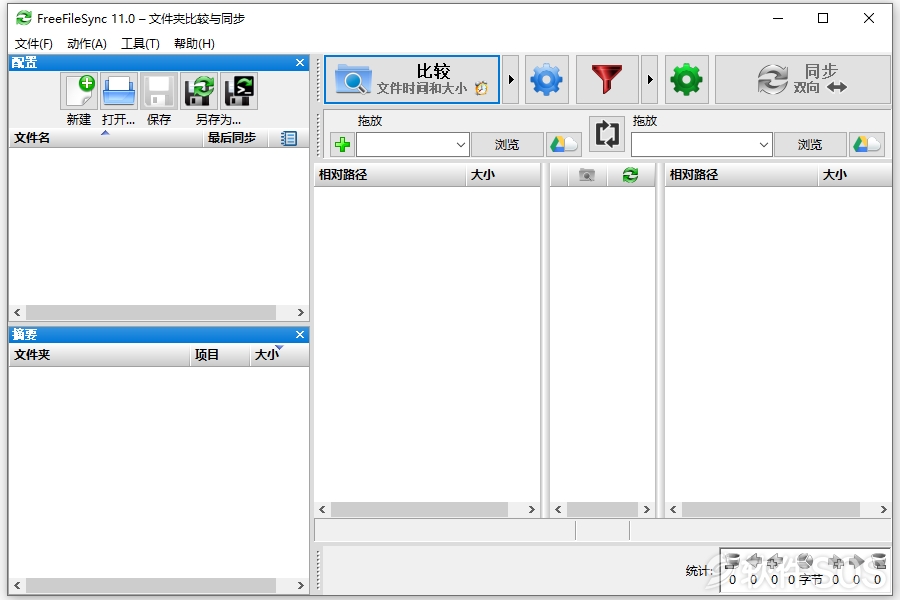Expand the arrow right of the 比较 button
This screenshot has height=600, width=900.
(511, 80)
